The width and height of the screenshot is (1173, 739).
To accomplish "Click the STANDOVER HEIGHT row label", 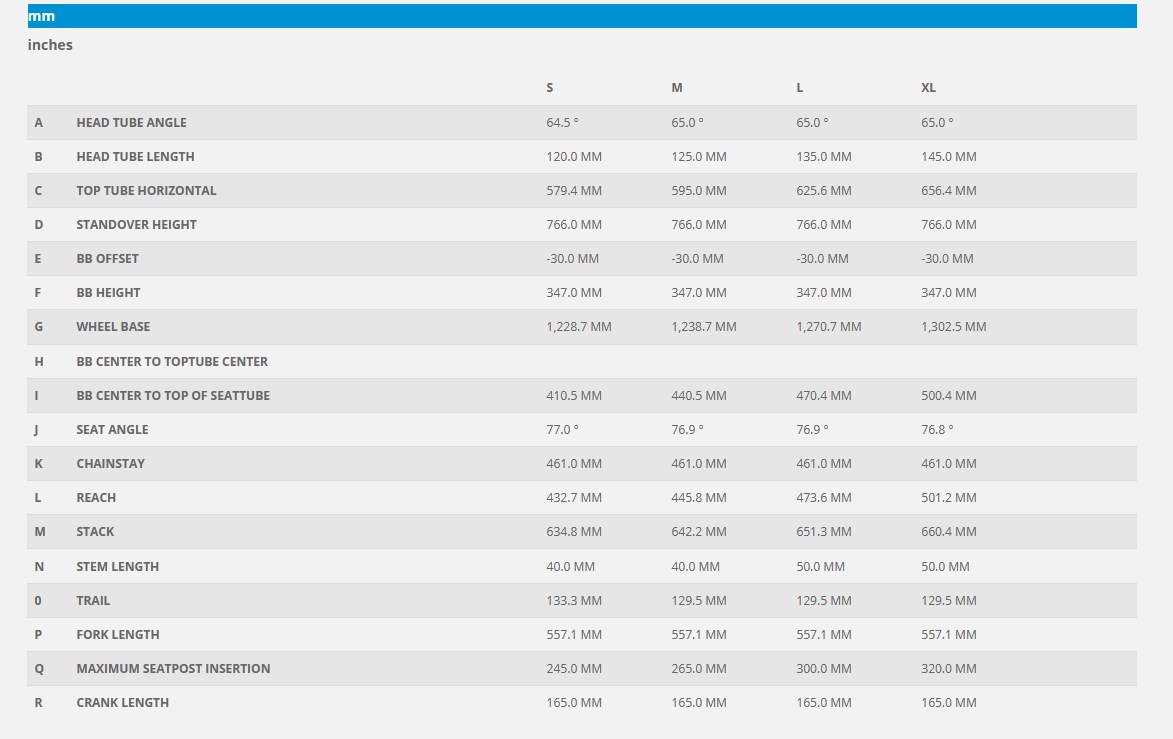I will click(x=136, y=225).
